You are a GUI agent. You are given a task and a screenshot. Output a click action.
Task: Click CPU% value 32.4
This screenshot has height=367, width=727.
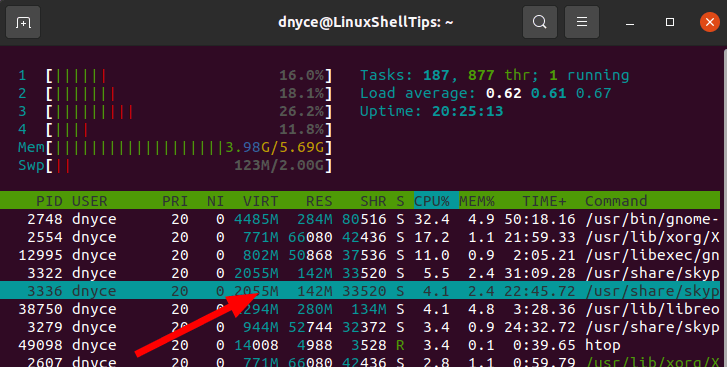[432, 219]
